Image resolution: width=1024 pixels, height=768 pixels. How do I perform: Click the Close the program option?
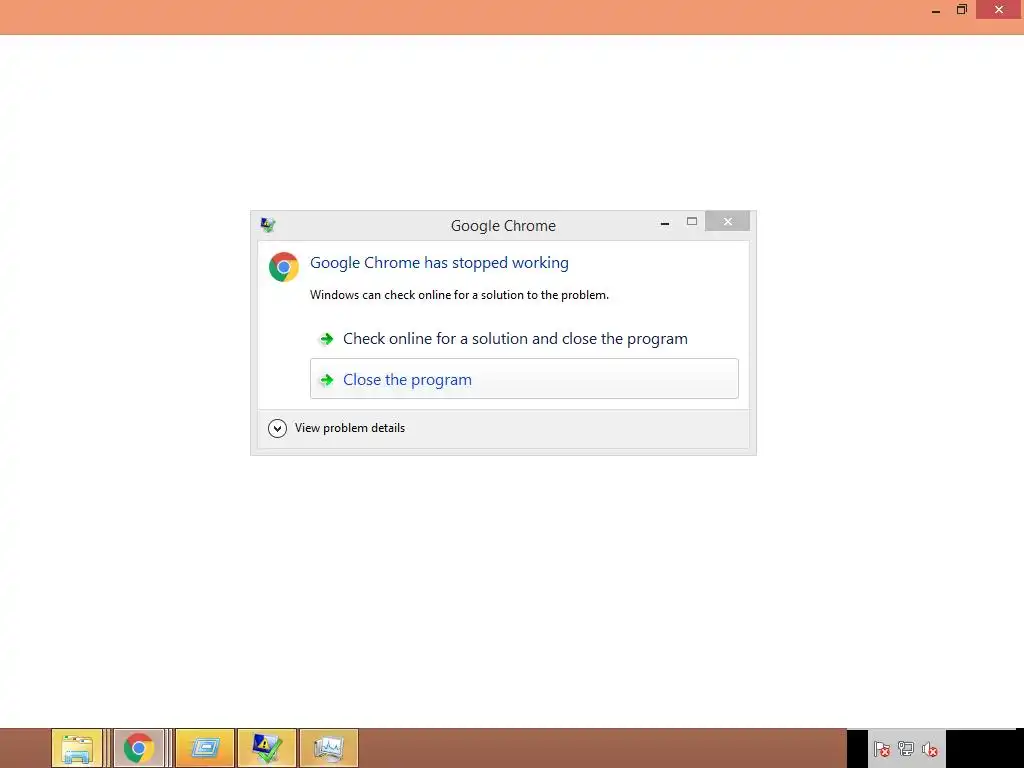524,379
